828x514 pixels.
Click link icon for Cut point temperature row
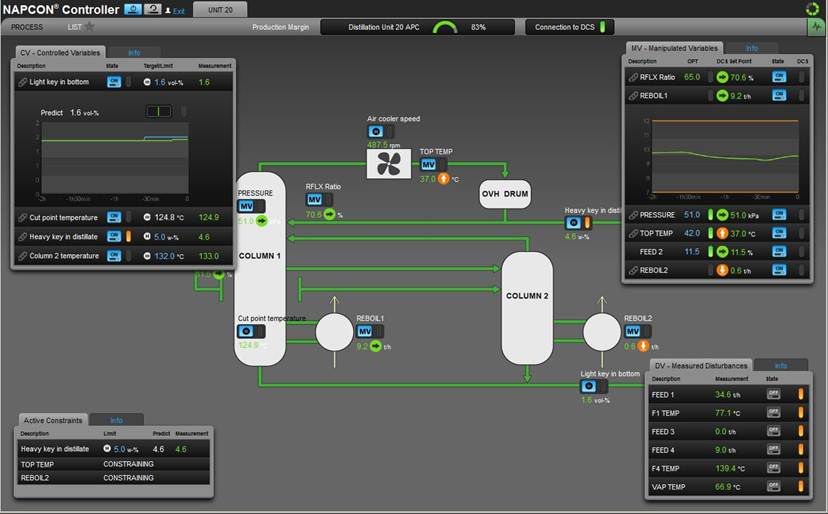[22, 217]
